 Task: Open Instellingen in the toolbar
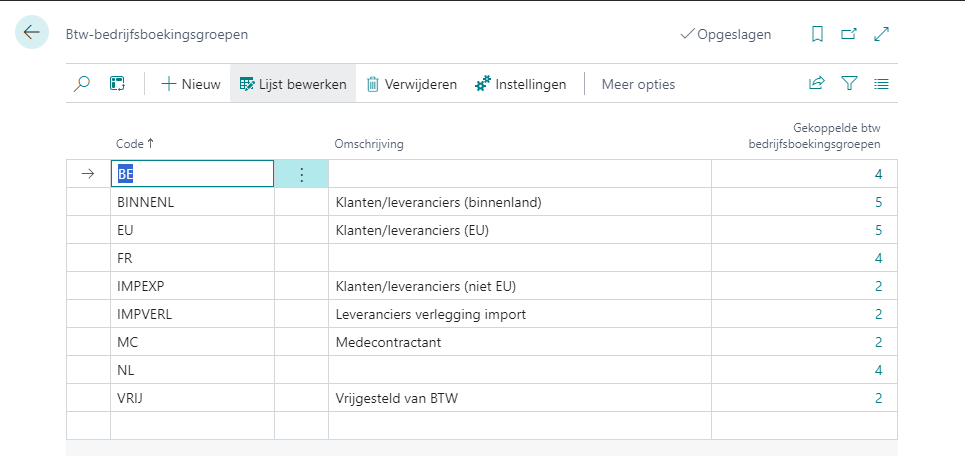(521, 84)
